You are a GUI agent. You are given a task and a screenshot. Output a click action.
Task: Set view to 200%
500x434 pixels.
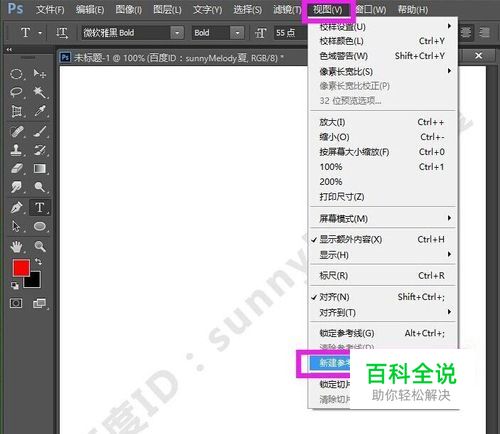click(x=383, y=182)
